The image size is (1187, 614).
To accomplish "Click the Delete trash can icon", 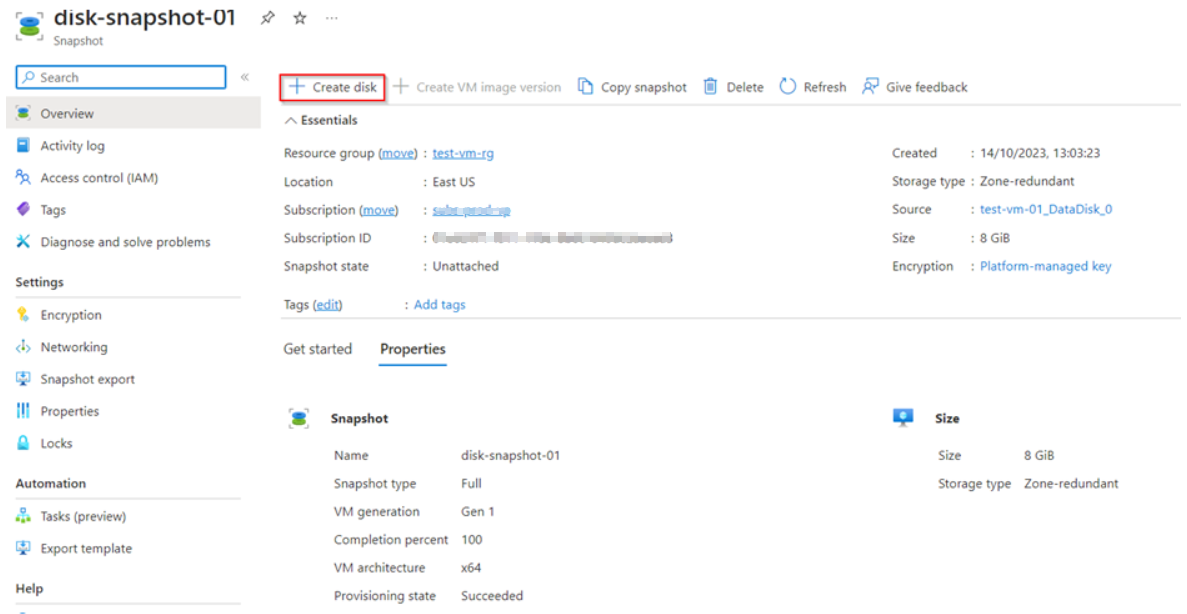I will click(x=710, y=87).
